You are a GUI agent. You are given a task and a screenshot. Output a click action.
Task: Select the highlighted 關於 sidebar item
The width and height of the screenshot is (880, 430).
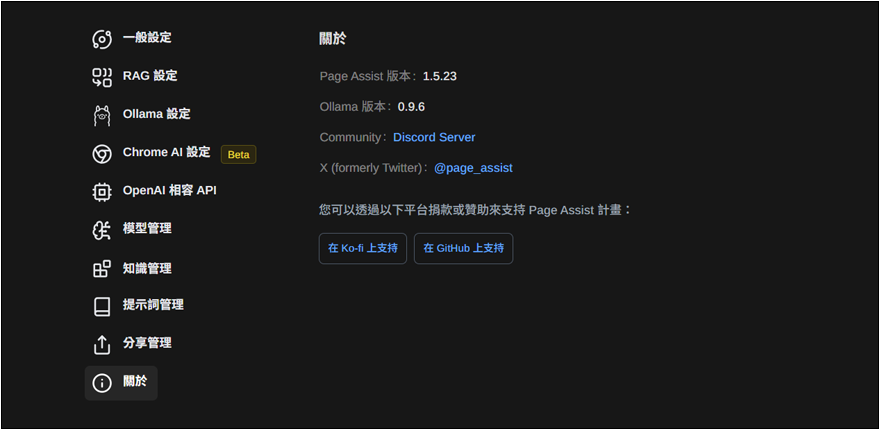(121, 383)
